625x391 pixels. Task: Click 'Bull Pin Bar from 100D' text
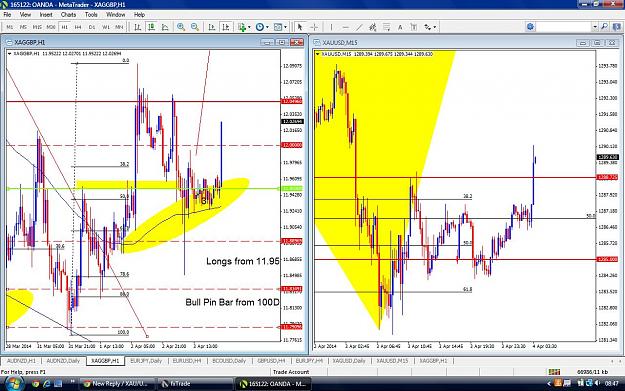pos(232,302)
